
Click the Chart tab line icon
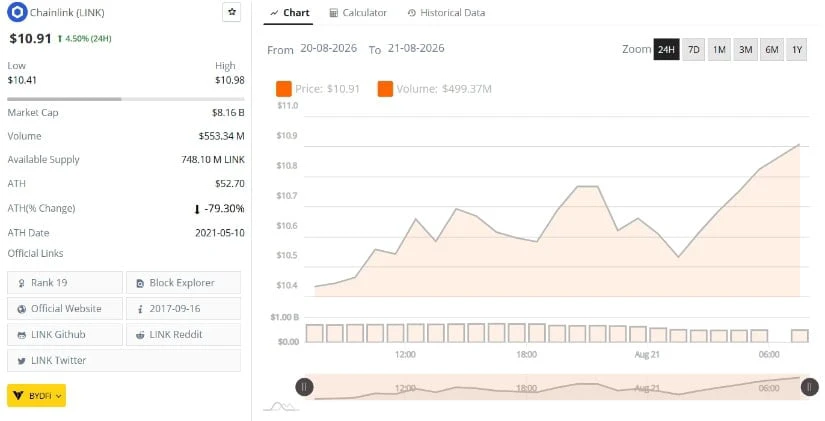click(274, 13)
